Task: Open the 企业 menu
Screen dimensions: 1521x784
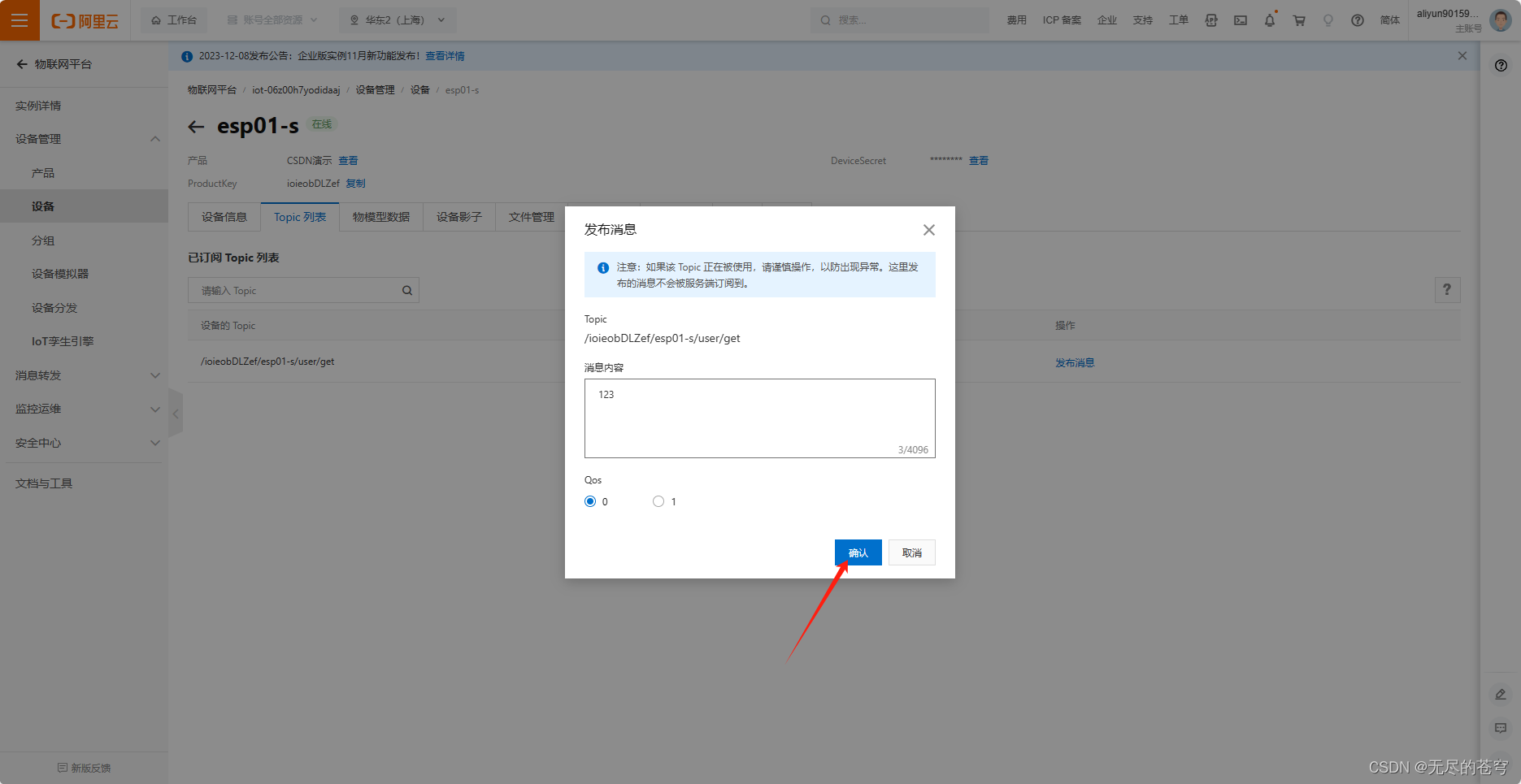Action: pos(1107,20)
